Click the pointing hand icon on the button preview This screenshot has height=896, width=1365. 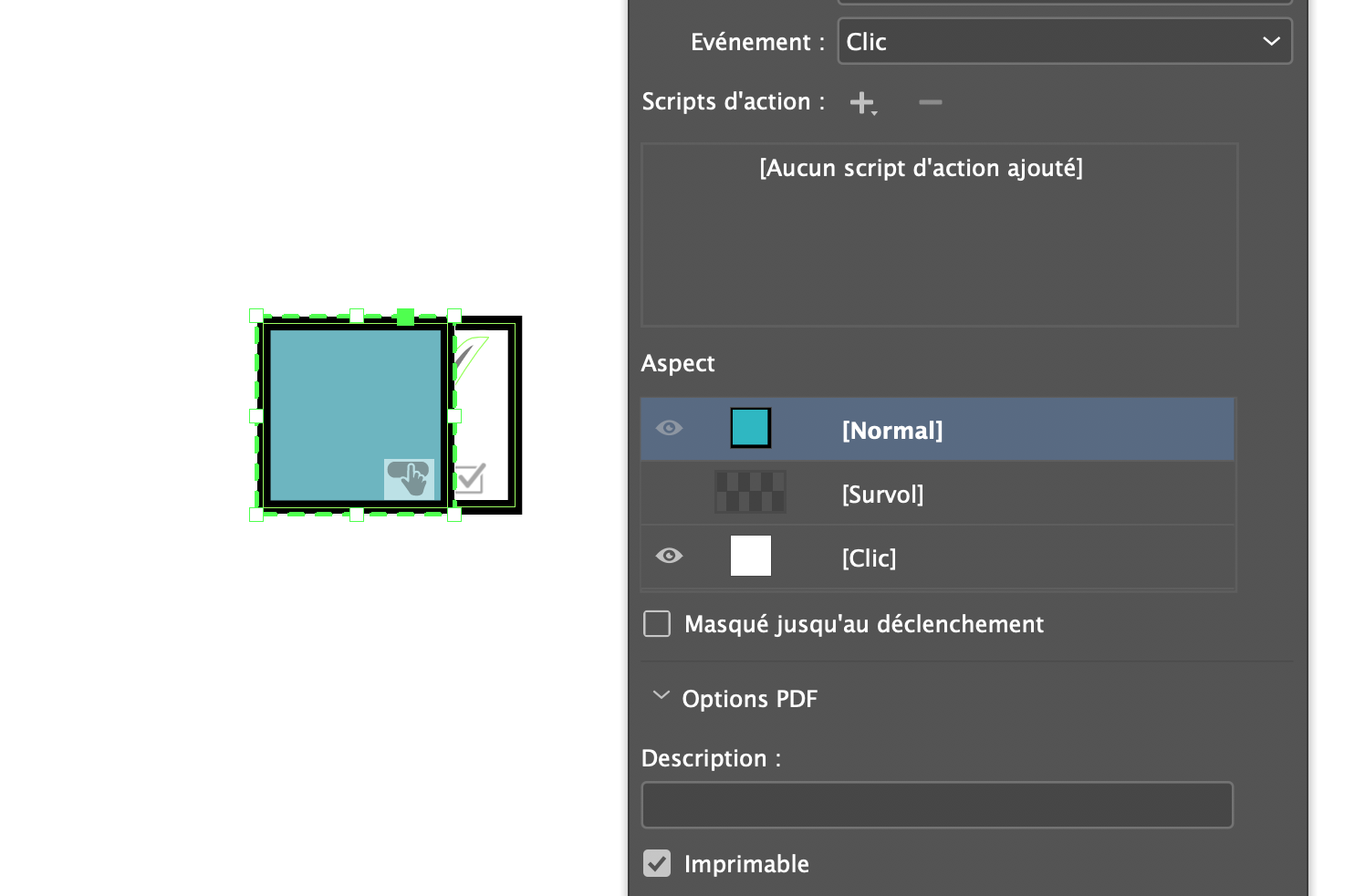[410, 476]
